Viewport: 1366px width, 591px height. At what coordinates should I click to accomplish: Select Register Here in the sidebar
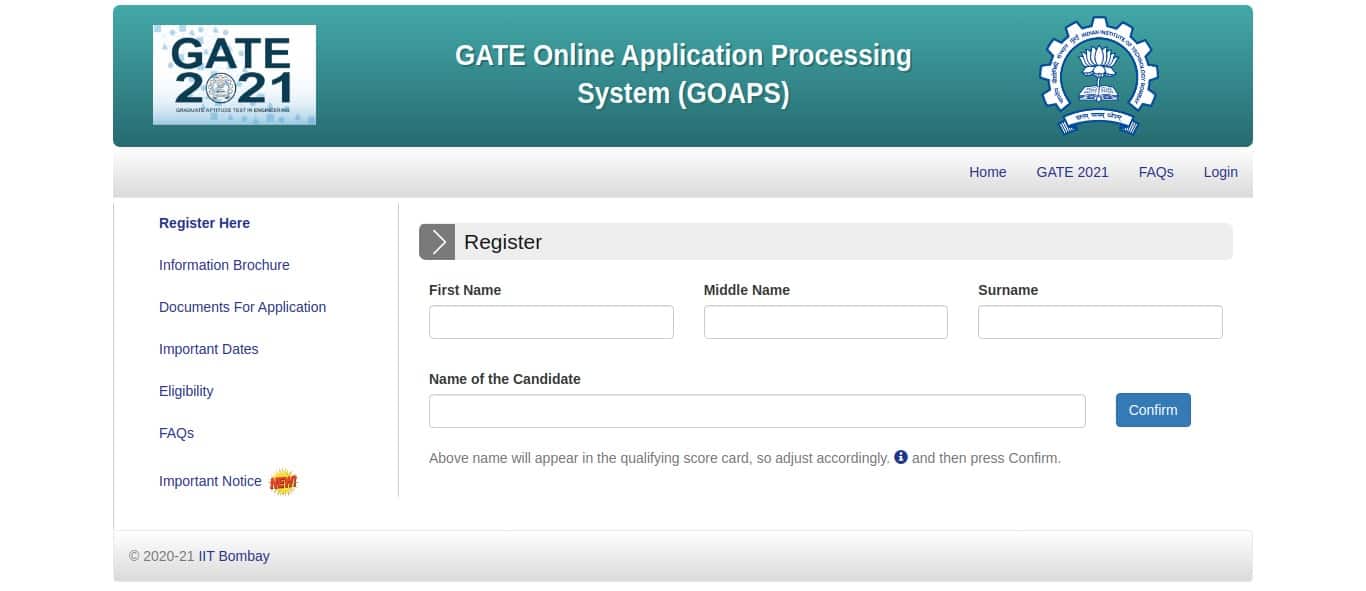204,223
